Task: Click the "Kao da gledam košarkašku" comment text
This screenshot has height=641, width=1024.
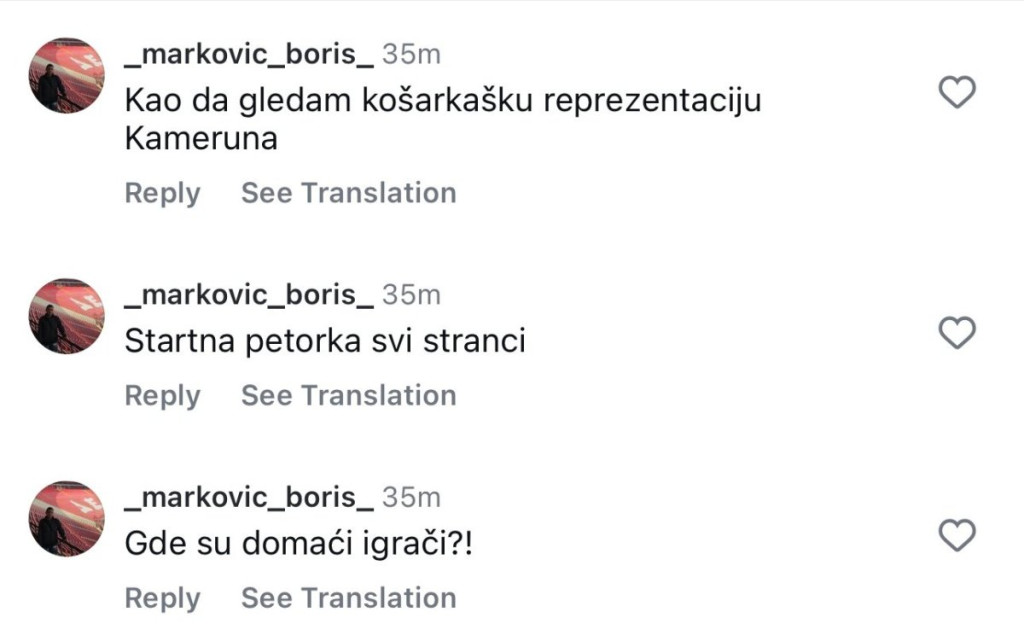Action: (x=442, y=101)
